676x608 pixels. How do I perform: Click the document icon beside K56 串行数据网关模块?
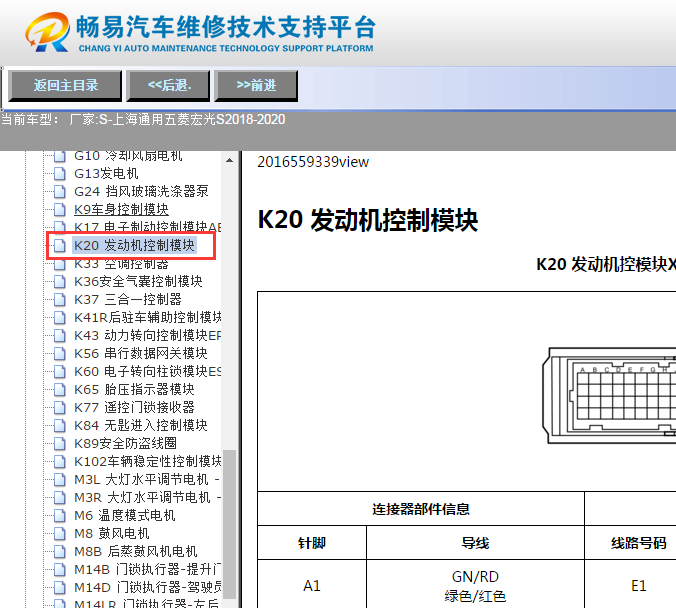pos(60,354)
